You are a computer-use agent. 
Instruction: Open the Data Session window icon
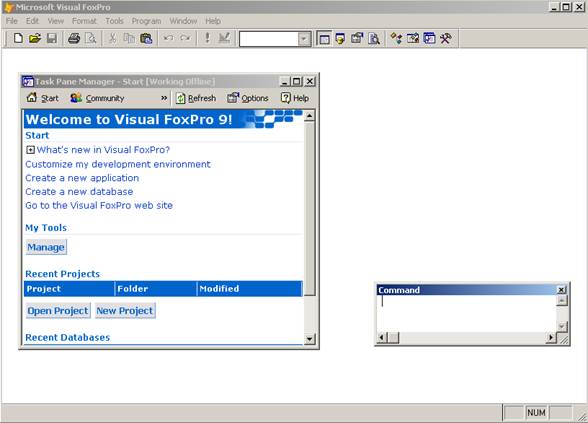340,38
